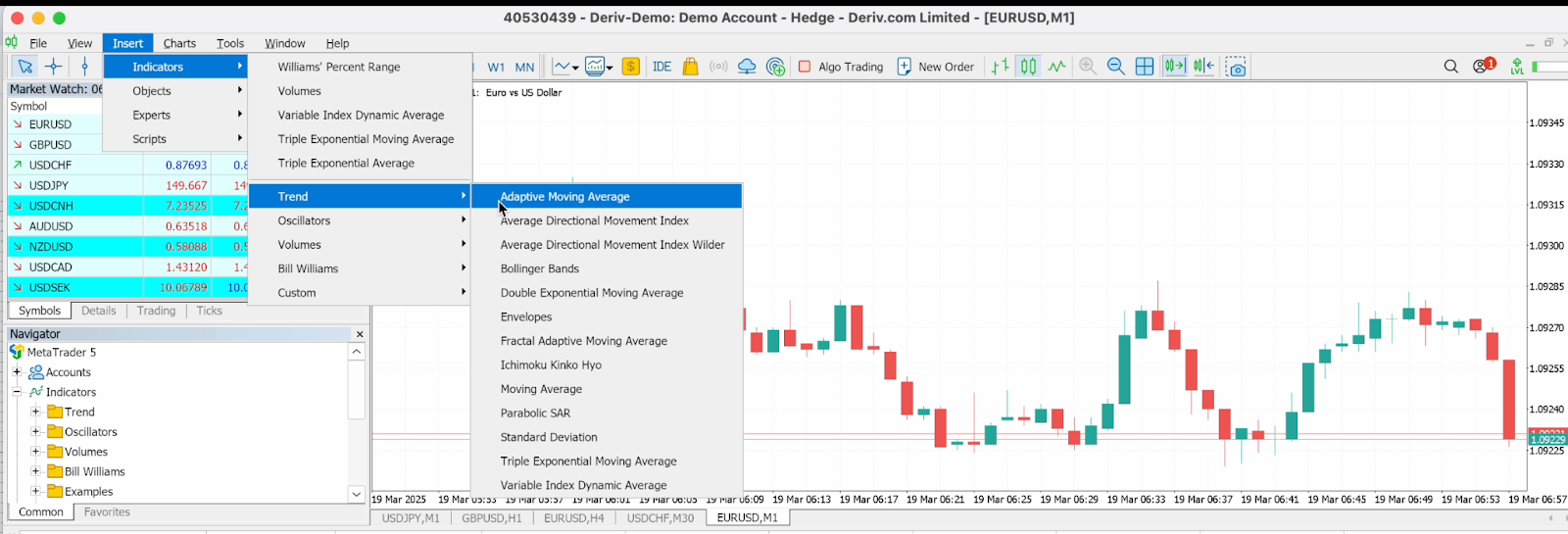Open the Objects submenu
The width and height of the screenshot is (1568, 534).
point(175,91)
